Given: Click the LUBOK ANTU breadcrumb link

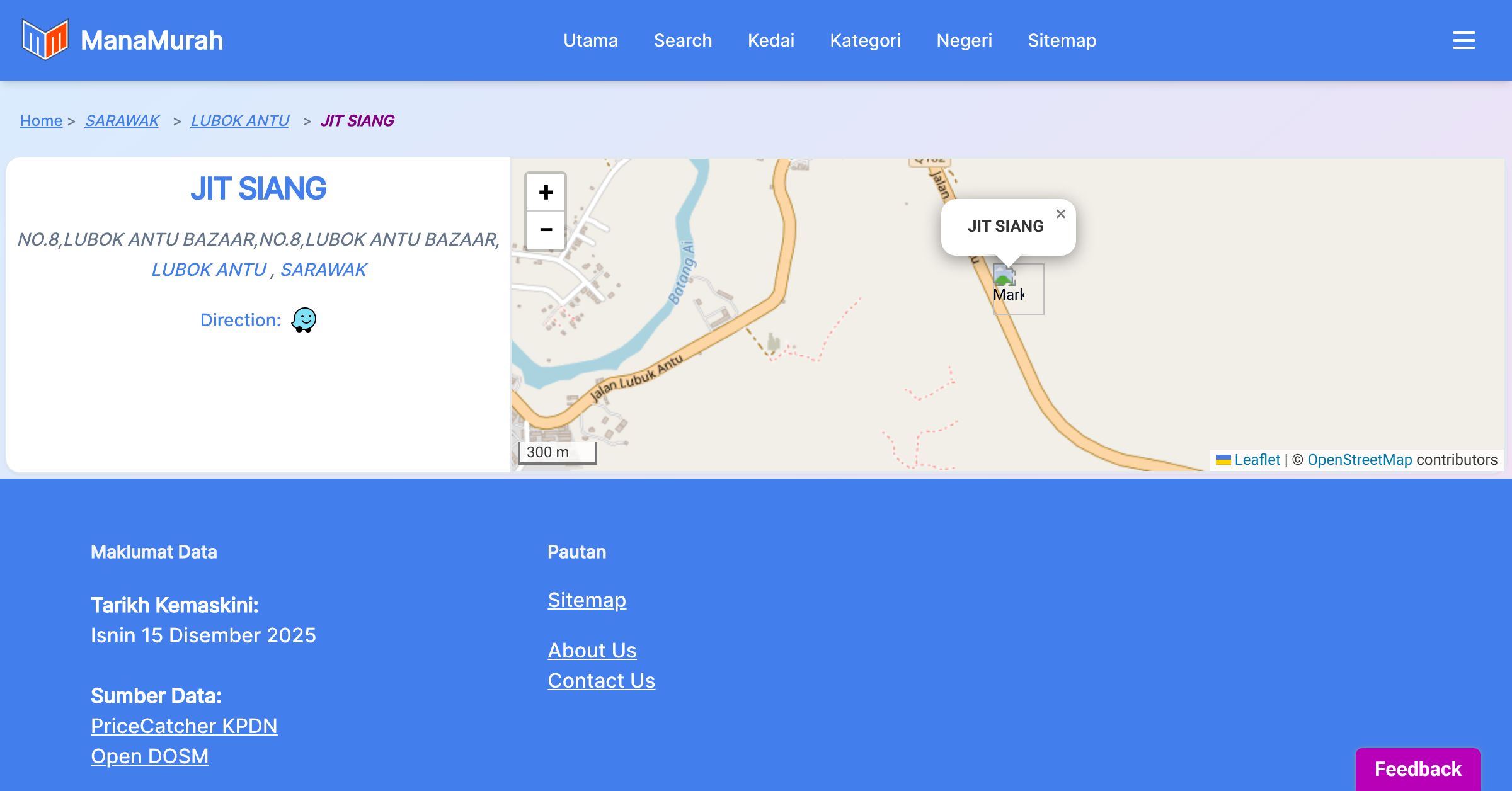Looking at the screenshot, I should tap(239, 120).
